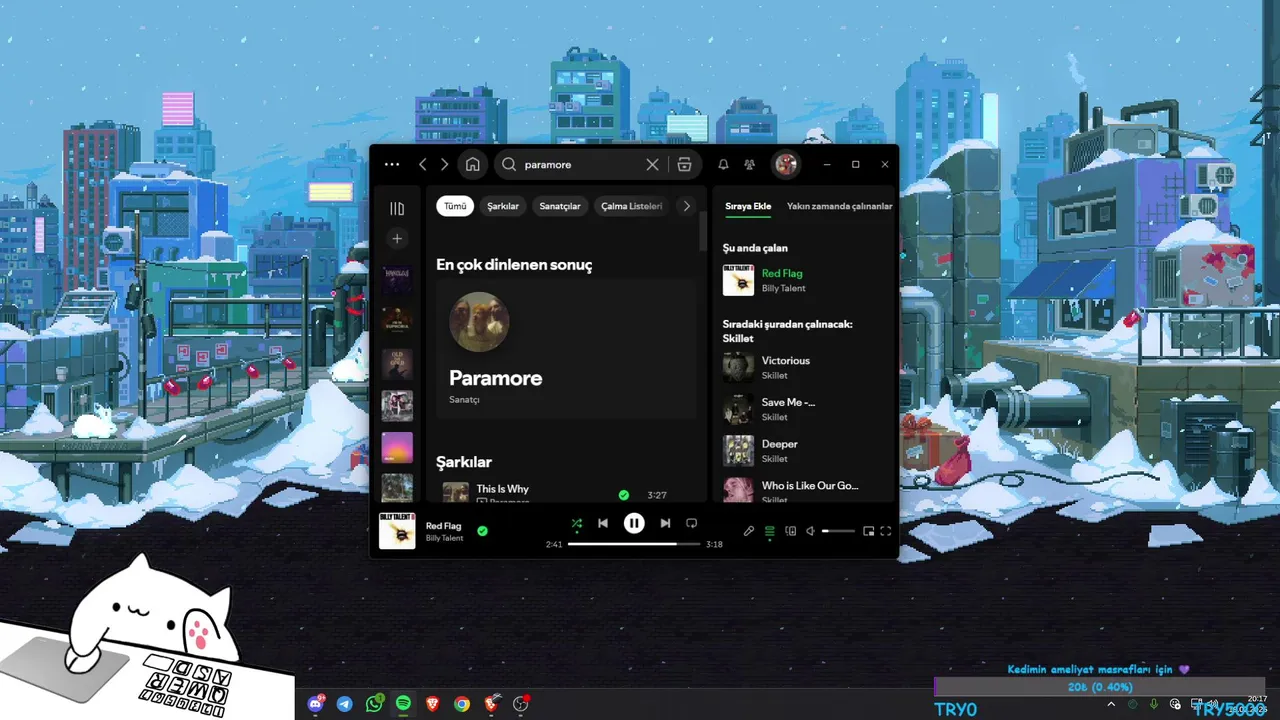Image resolution: width=1280 pixels, height=720 pixels.
Task: Open Brave browser from the taskbar
Action: (432, 704)
